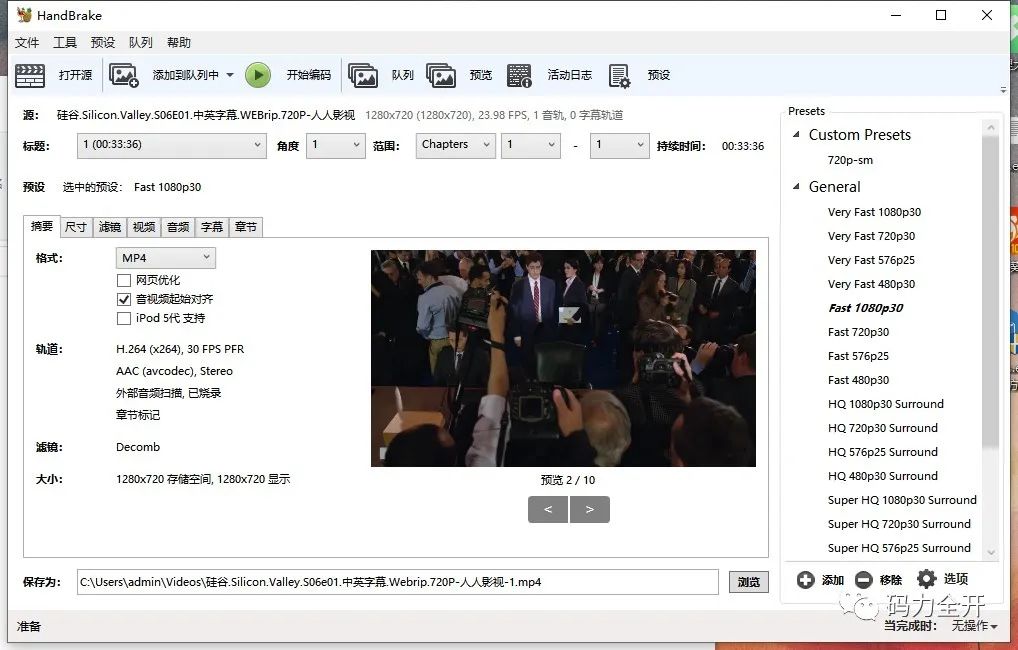Click the 开始编码 toolbar label

tap(309, 75)
